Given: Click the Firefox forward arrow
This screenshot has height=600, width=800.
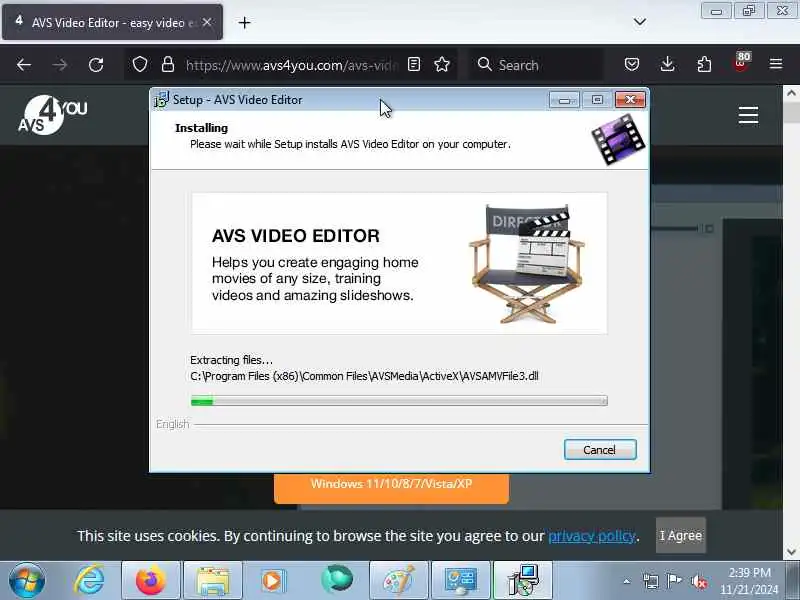Looking at the screenshot, I should click(x=60, y=65).
